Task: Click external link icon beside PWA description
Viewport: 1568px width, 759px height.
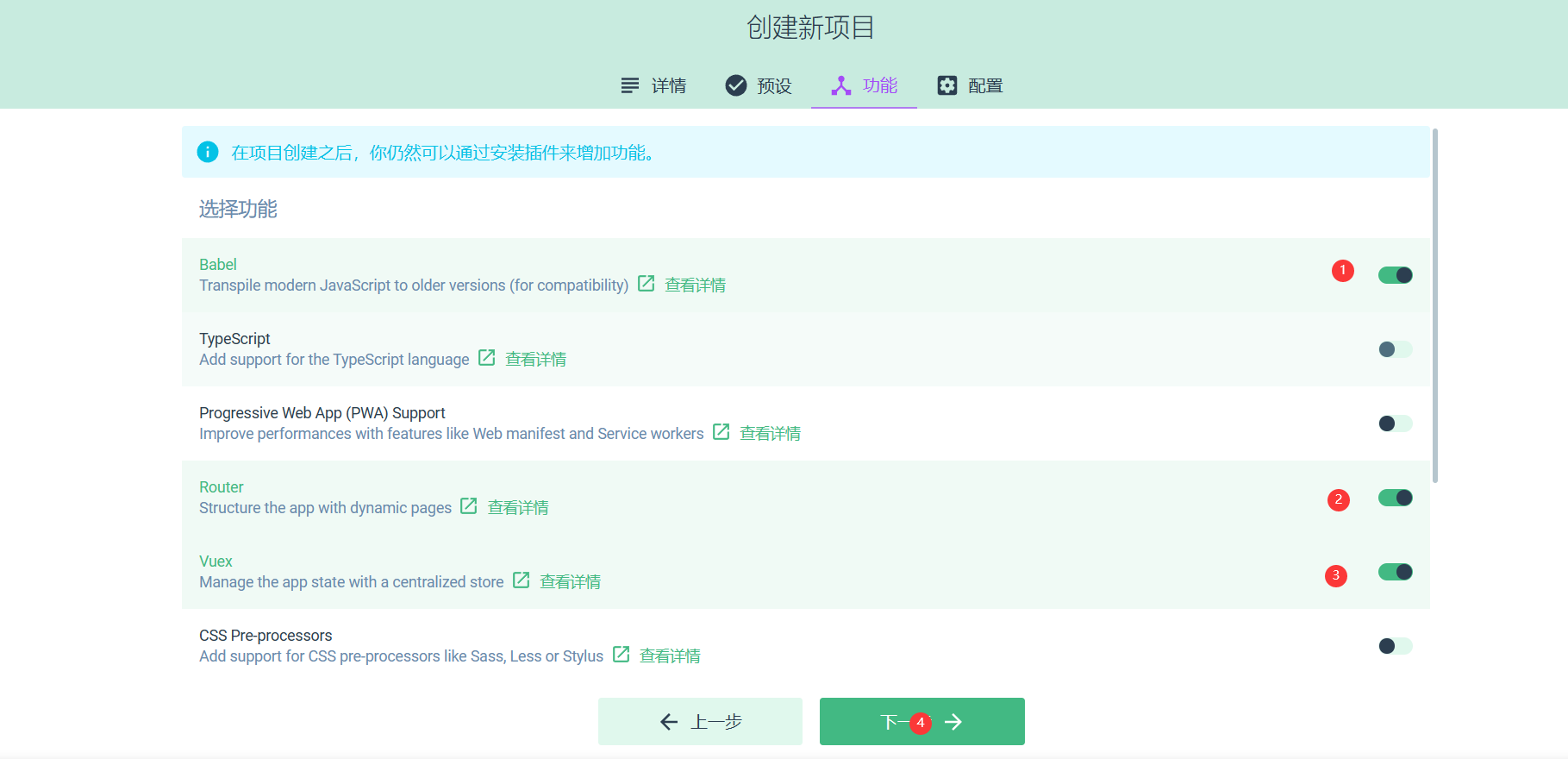Action: [x=722, y=432]
